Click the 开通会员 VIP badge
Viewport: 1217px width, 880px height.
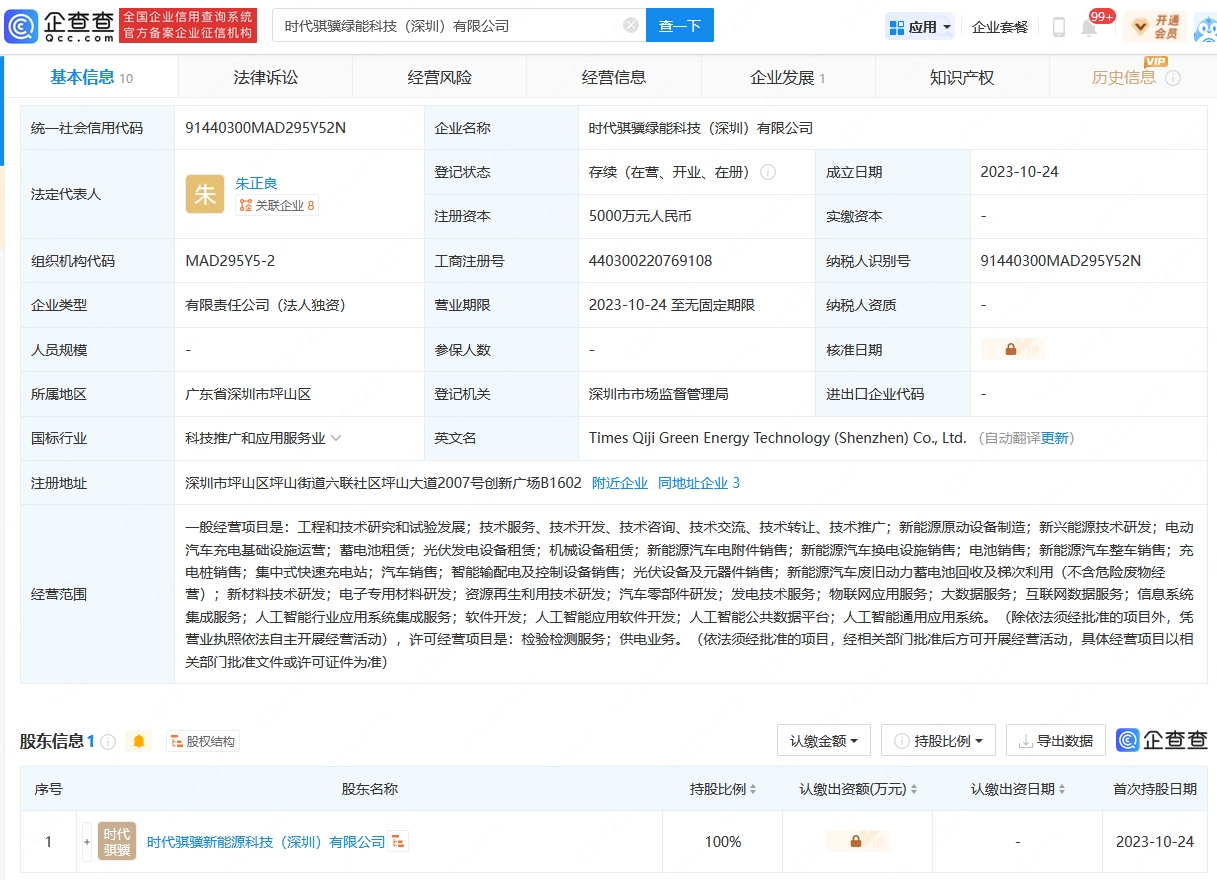tap(1155, 27)
